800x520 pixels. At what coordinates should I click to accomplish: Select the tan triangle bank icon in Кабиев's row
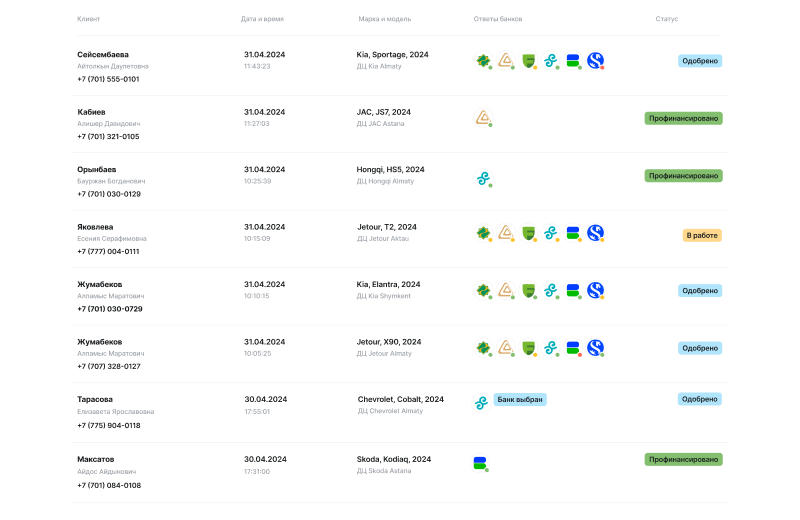pos(482,118)
